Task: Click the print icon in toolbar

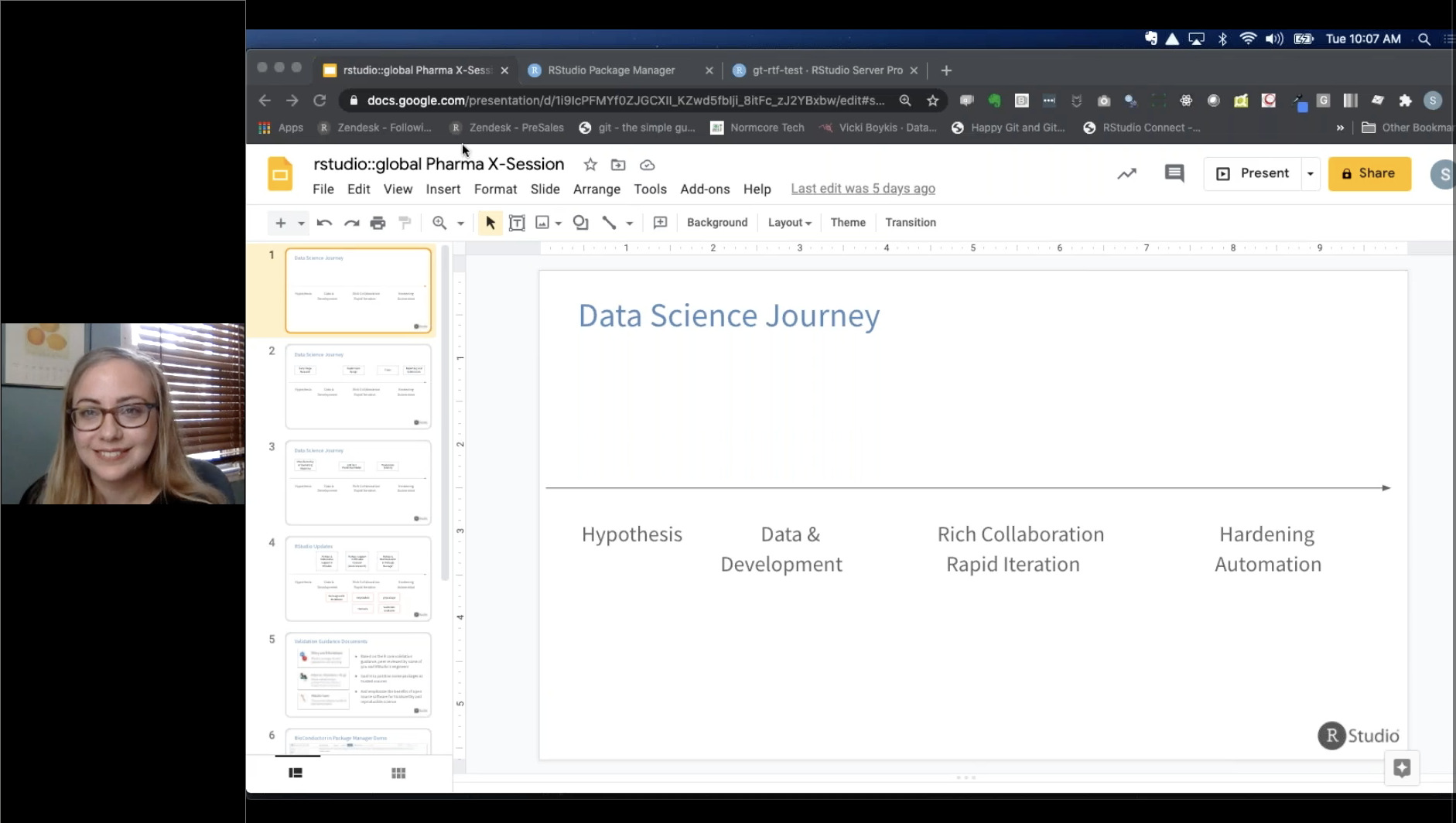Action: click(x=378, y=223)
